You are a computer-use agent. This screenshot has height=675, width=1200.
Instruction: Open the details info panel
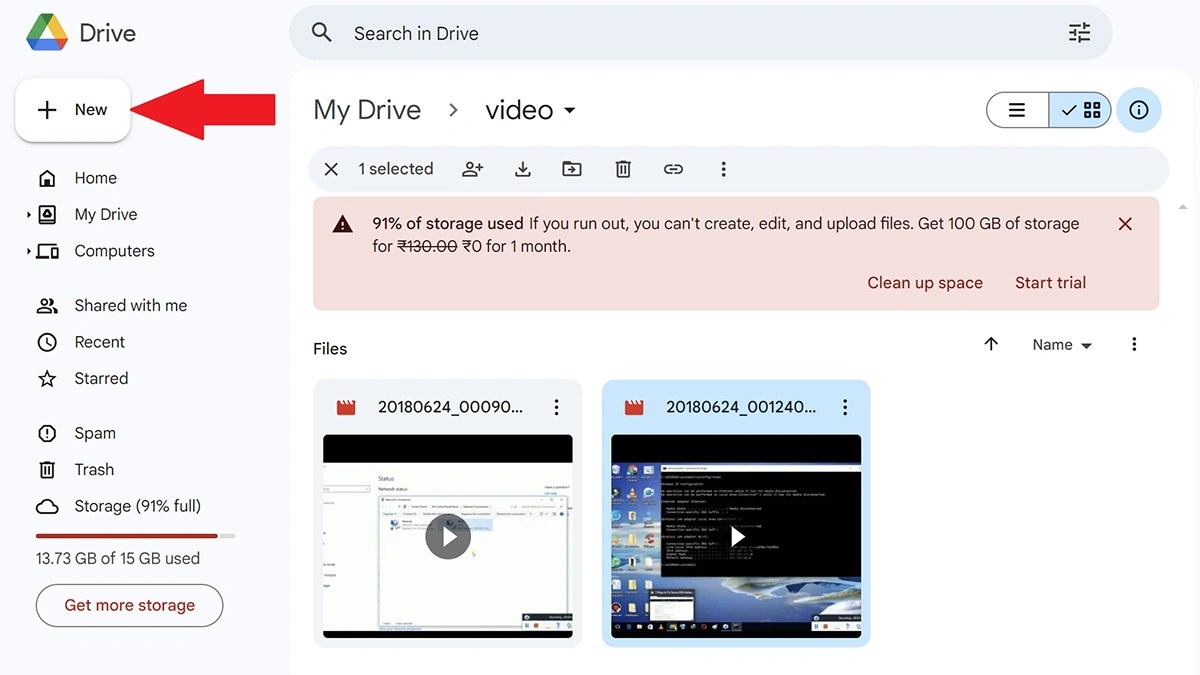point(1139,110)
